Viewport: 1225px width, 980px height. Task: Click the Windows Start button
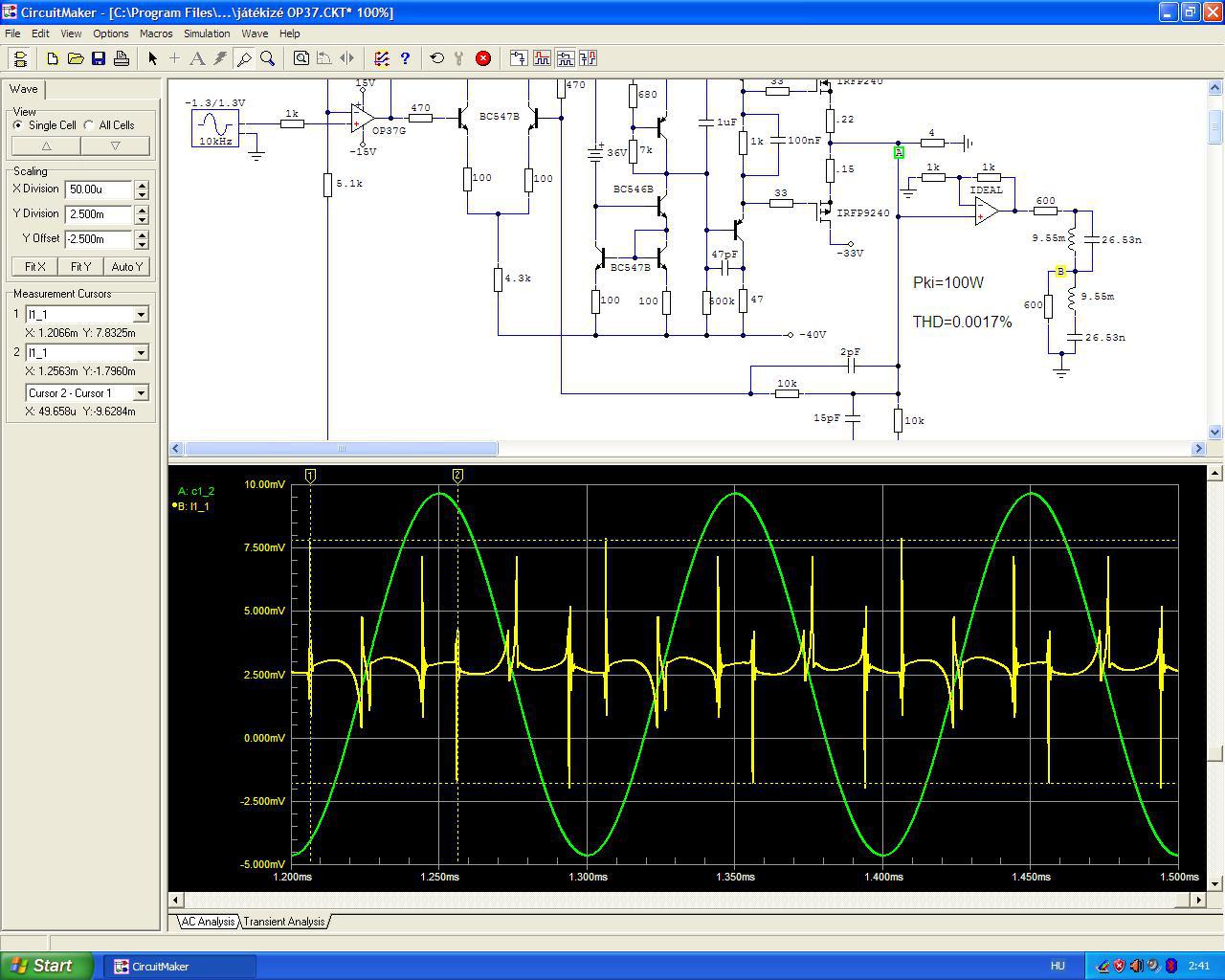coord(47,966)
